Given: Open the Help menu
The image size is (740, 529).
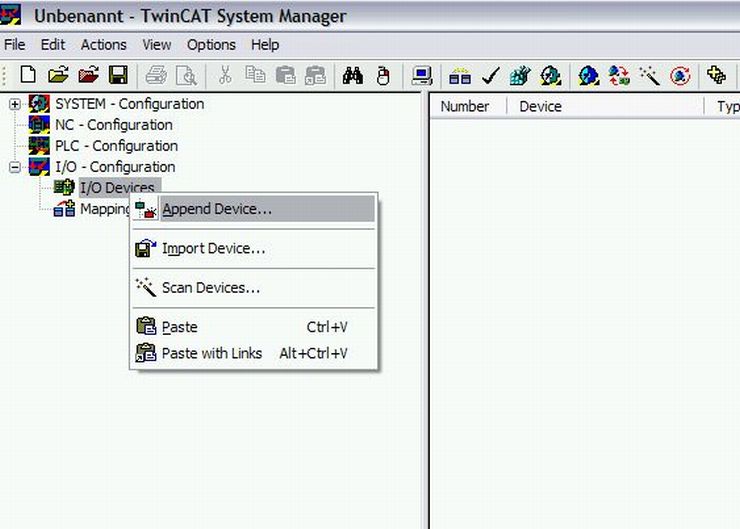Looking at the screenshot, I should 265,45.
